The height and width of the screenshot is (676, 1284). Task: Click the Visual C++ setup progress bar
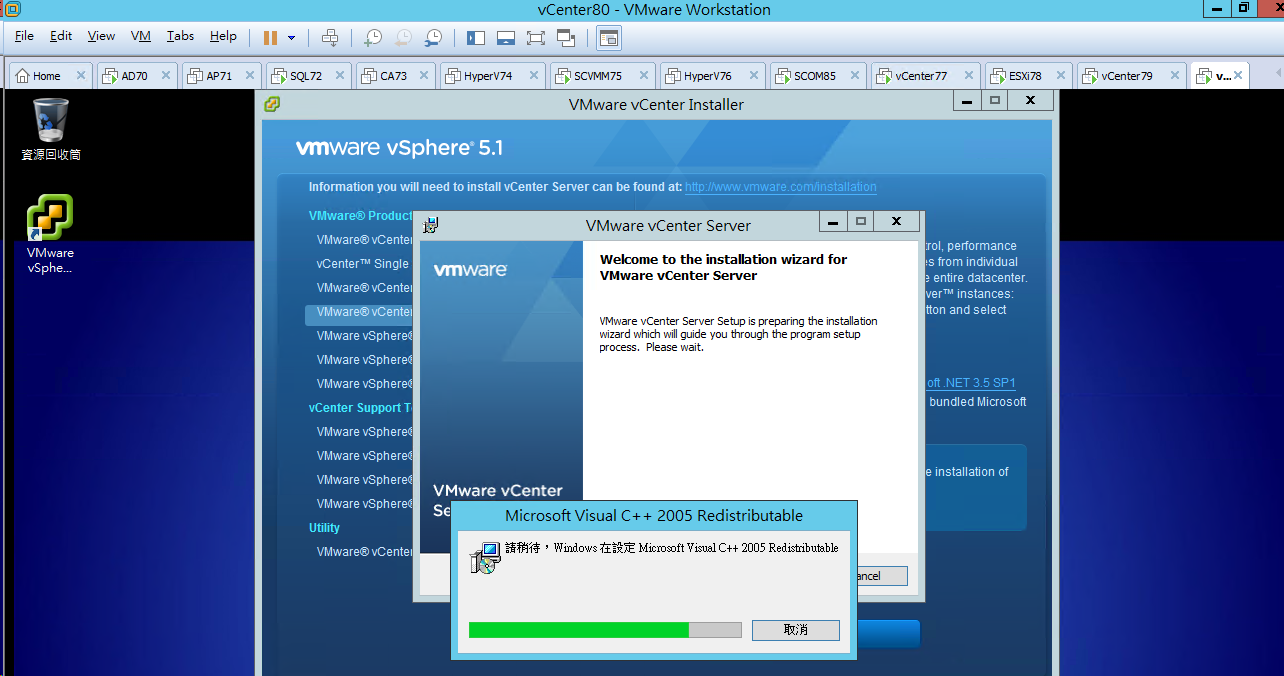pyautogui.click(x=605, y=630)
